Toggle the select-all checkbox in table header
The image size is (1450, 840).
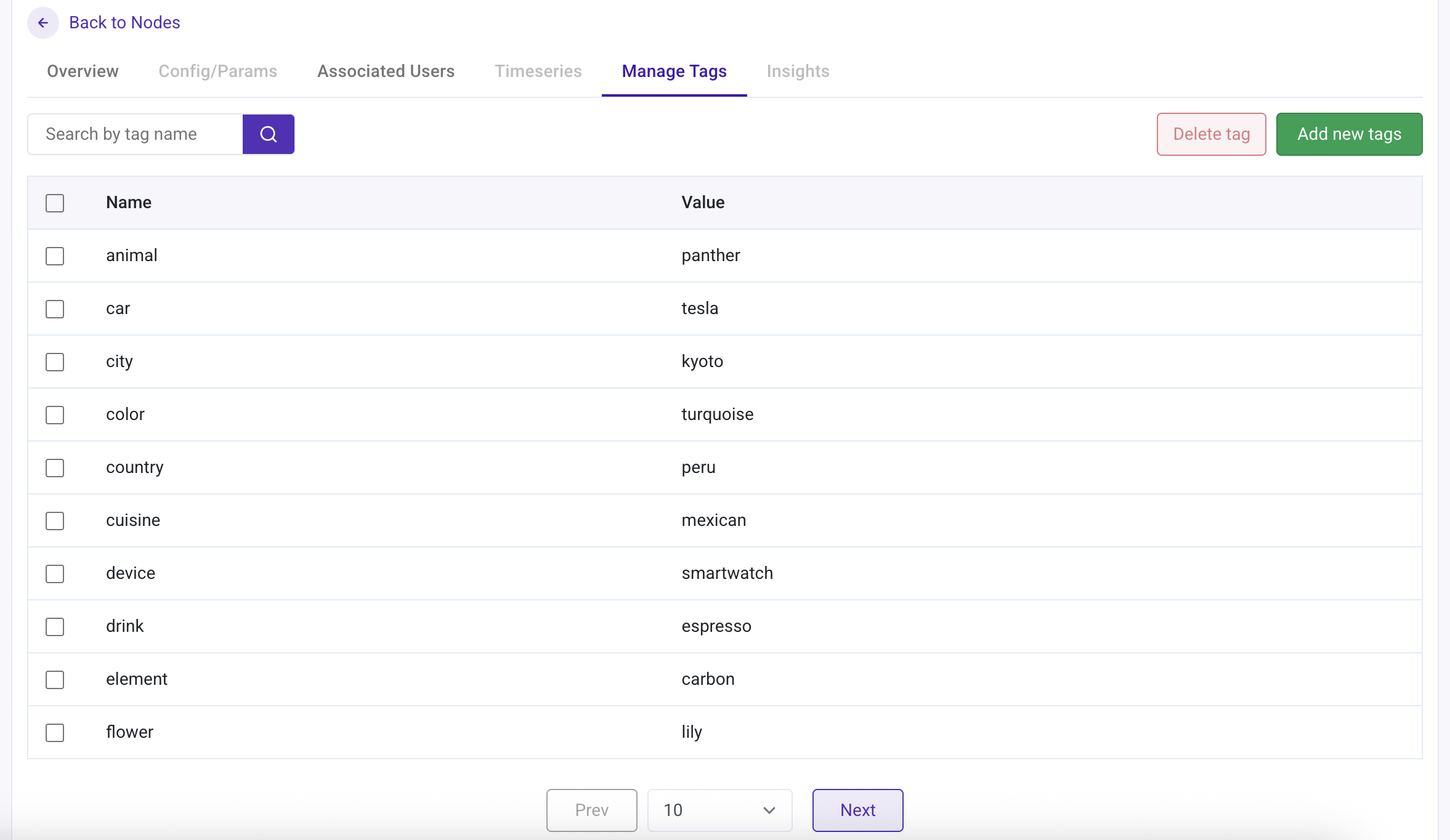point(55,203)
